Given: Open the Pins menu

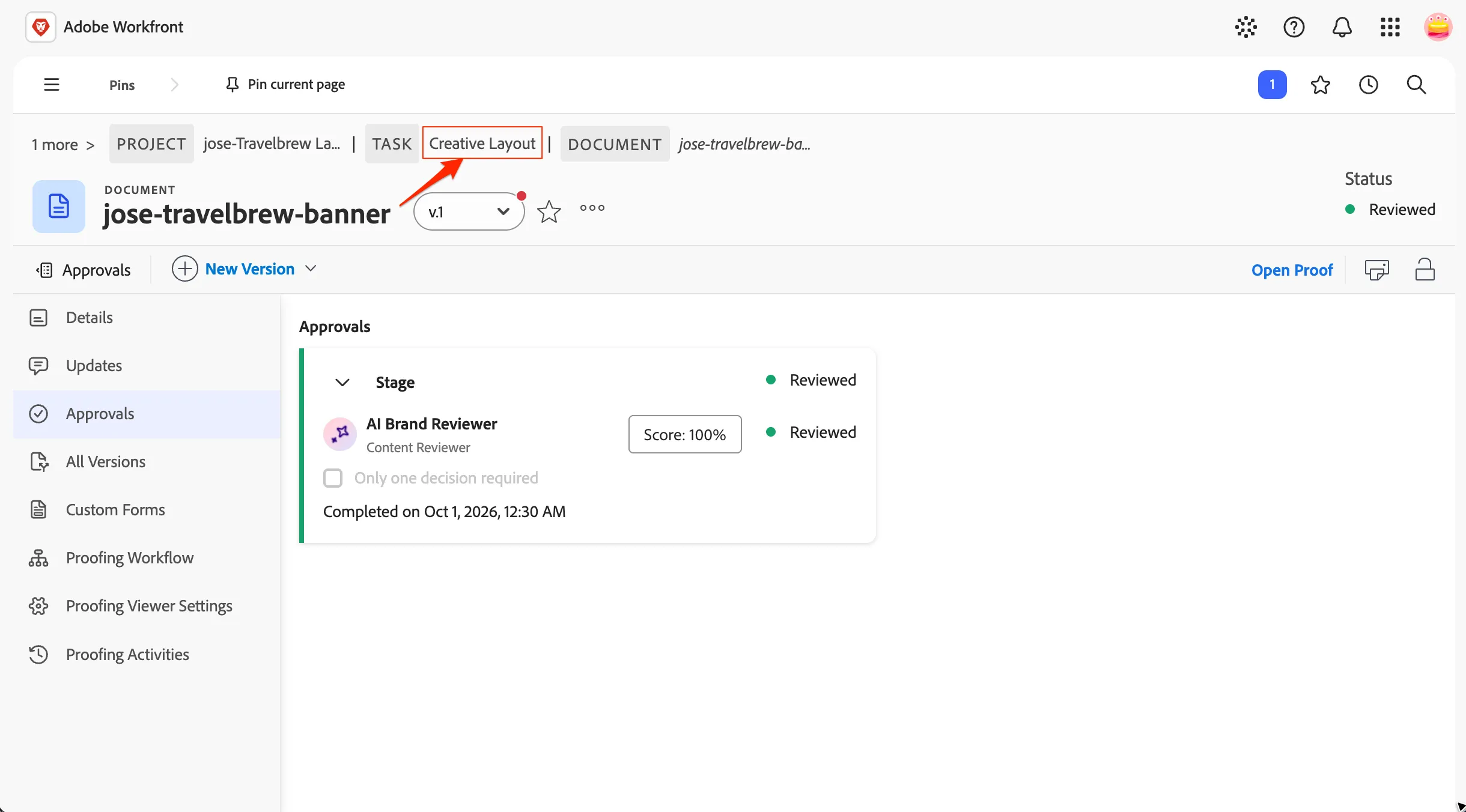Looking at the screenshot, I should [122, 85].
